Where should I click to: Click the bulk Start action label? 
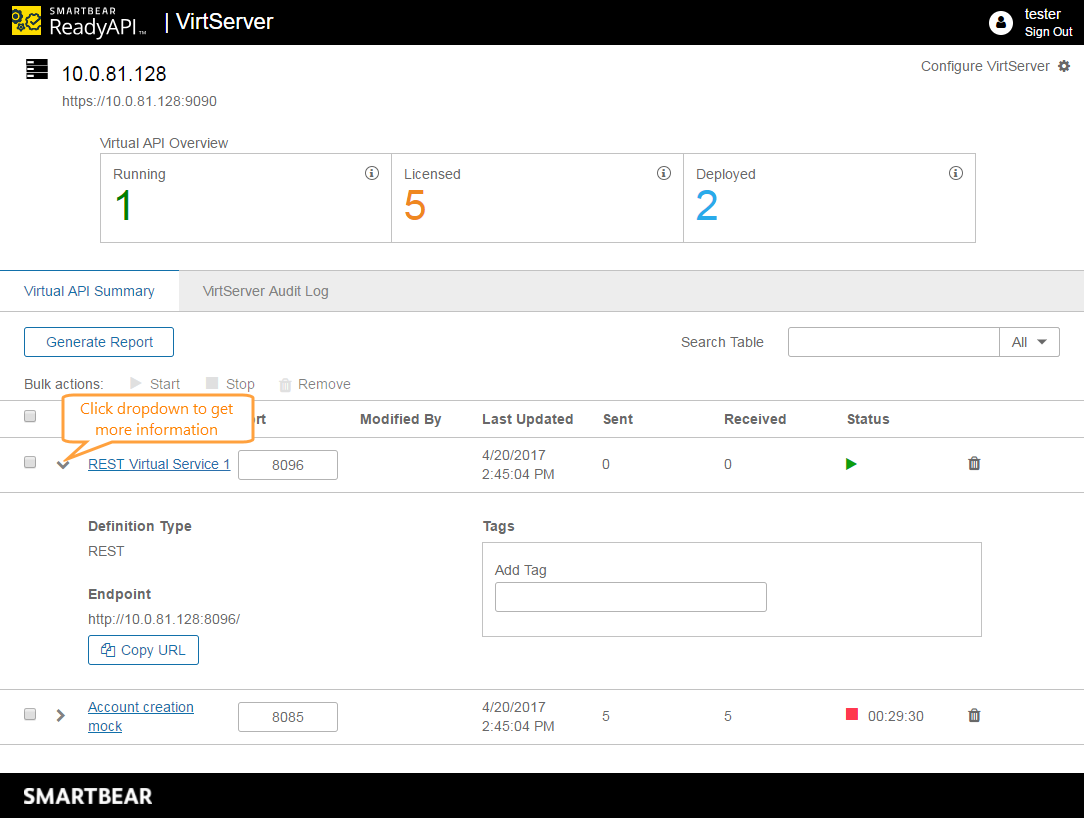(x=165, y=384)
